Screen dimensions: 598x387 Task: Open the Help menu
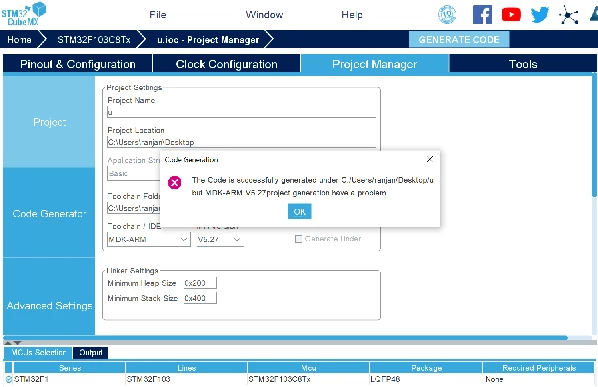(x=352, y=15)
